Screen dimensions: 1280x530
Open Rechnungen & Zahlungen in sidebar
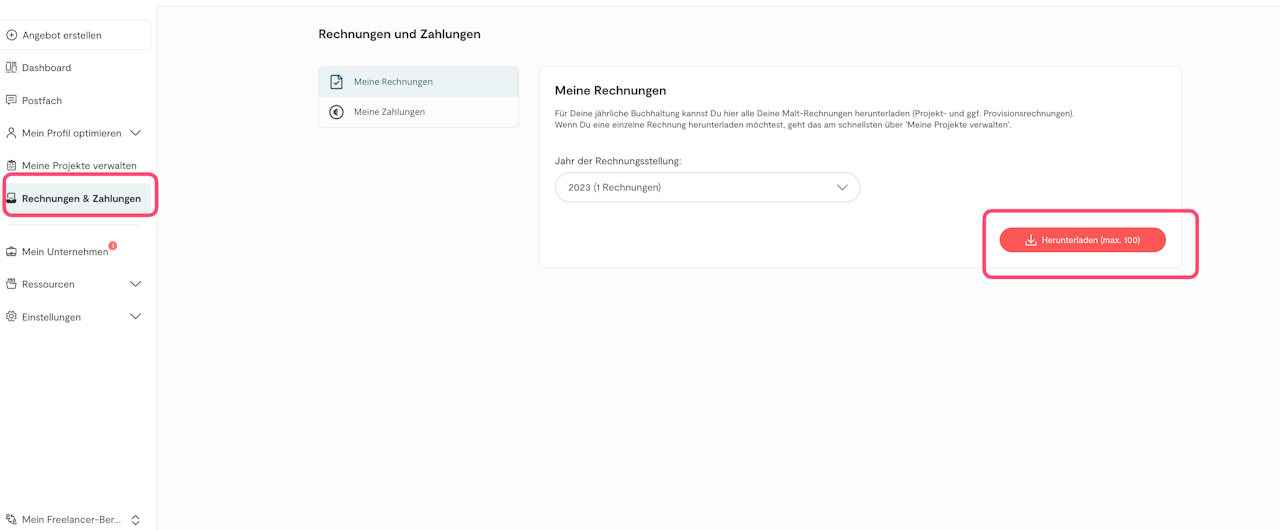click(80, 199)
